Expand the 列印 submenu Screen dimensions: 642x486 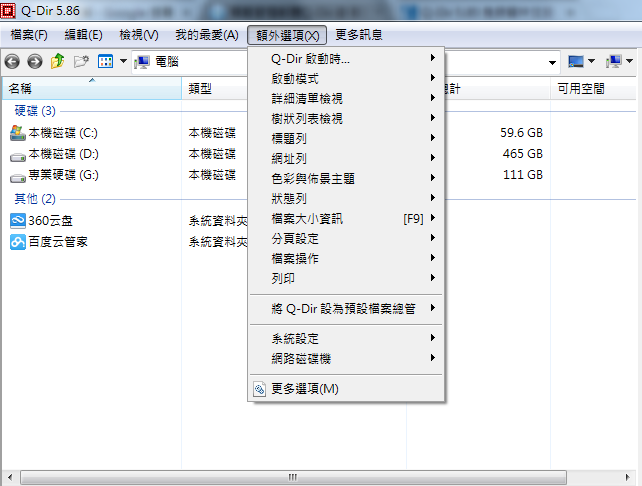(x=346, y=278)
